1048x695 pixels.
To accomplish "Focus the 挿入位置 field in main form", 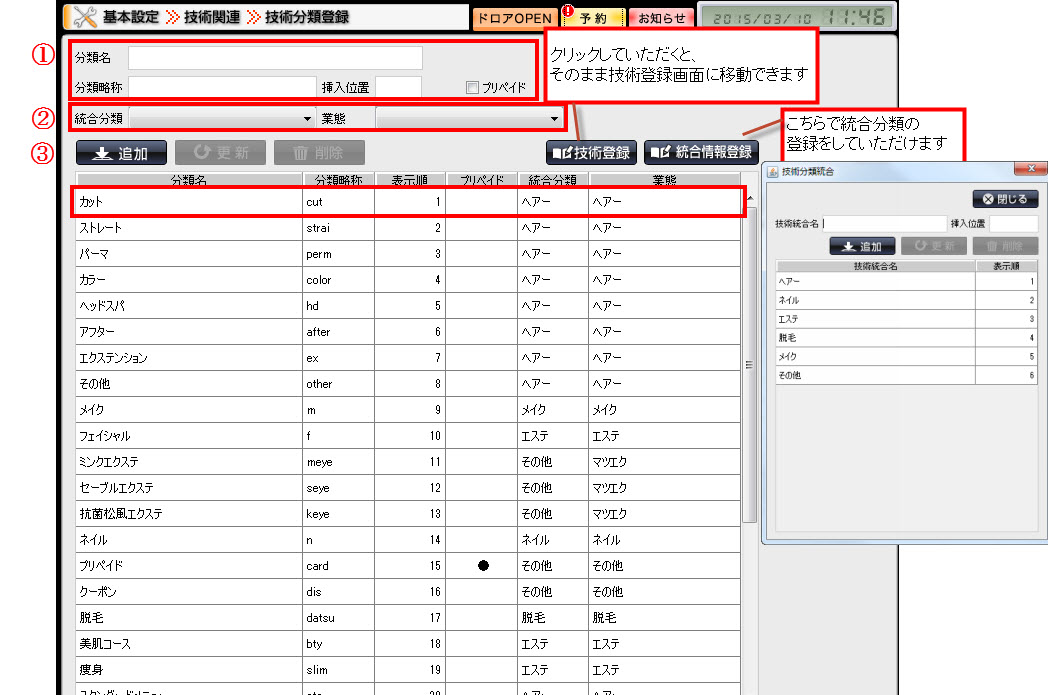I will tap(398, 87).
